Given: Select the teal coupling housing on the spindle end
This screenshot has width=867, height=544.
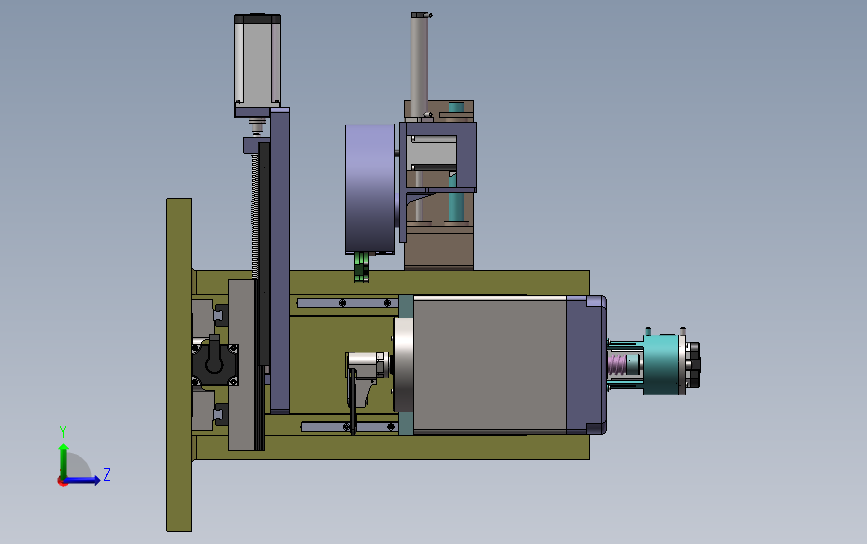Looking at the screenshot, I should [661, 365].
